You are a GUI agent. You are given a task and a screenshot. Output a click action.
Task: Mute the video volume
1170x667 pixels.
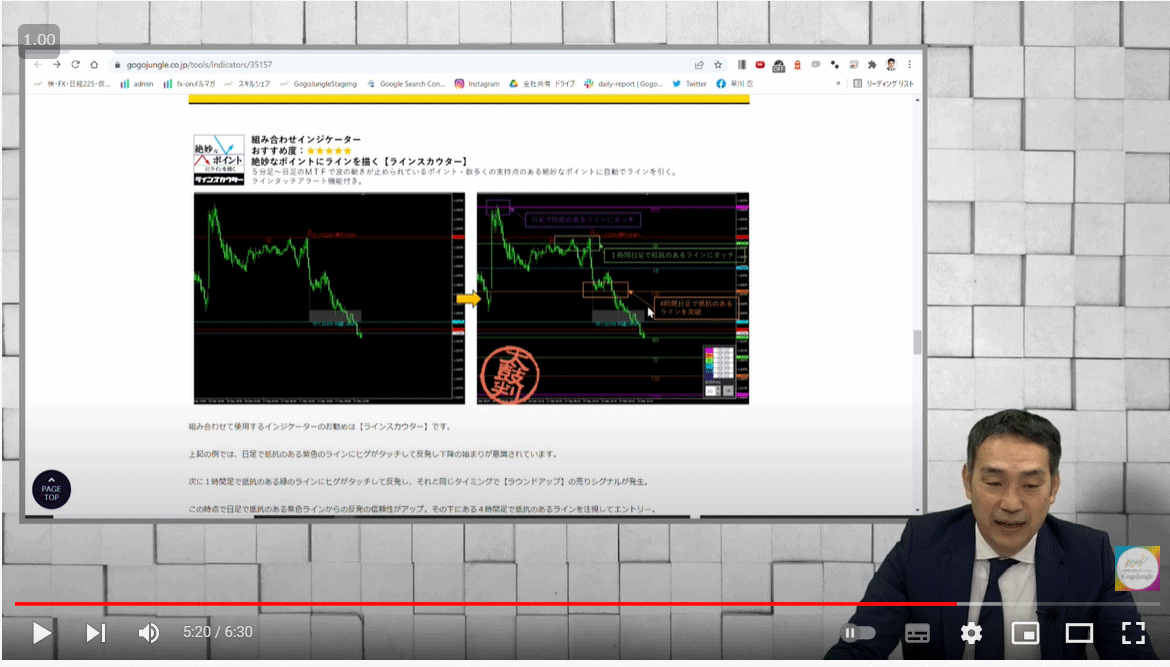[148, 632]
